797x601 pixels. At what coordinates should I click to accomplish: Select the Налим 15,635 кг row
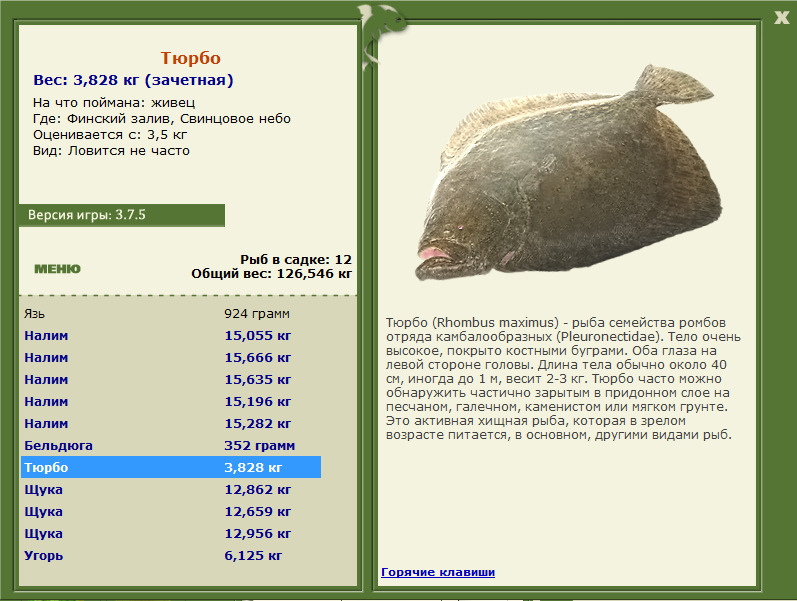171,379
